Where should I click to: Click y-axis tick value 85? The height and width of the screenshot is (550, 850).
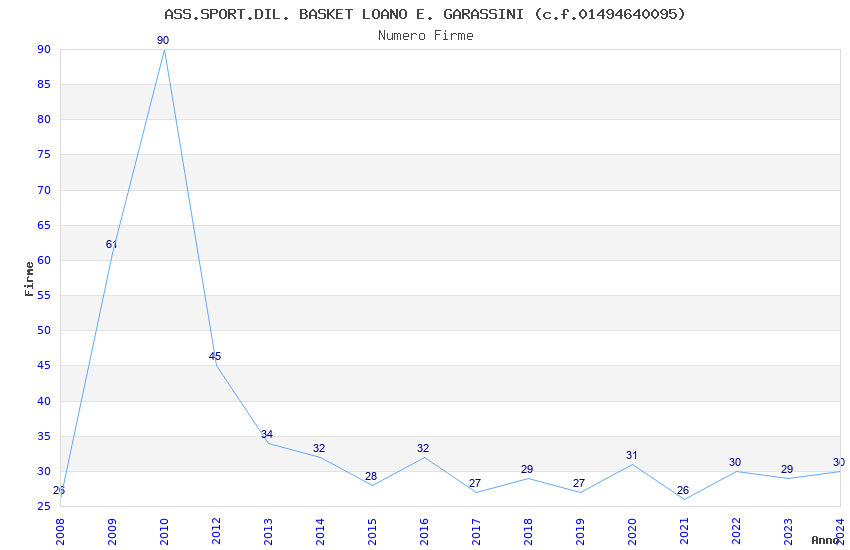click(44, 85)
